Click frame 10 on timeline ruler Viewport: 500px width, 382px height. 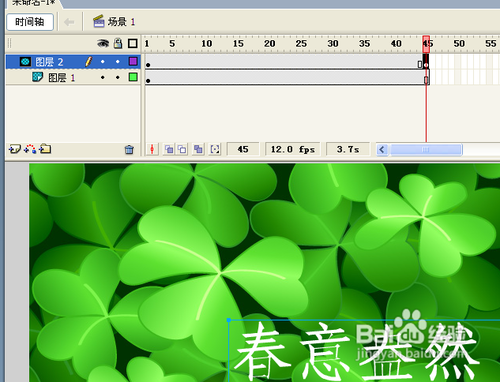click(x=206, y=43)
